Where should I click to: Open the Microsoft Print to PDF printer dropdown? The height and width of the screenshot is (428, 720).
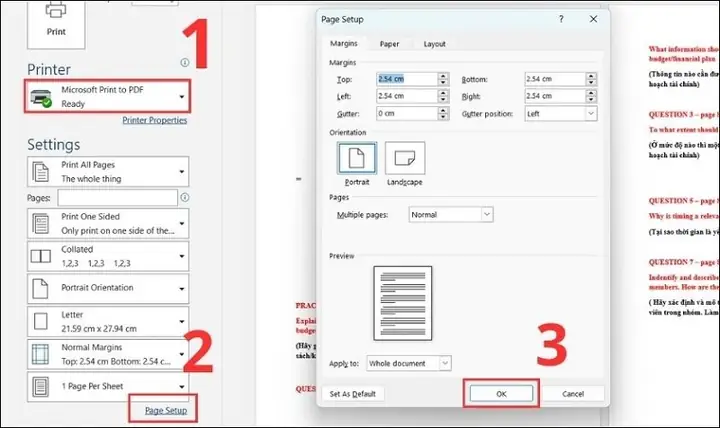107,96
